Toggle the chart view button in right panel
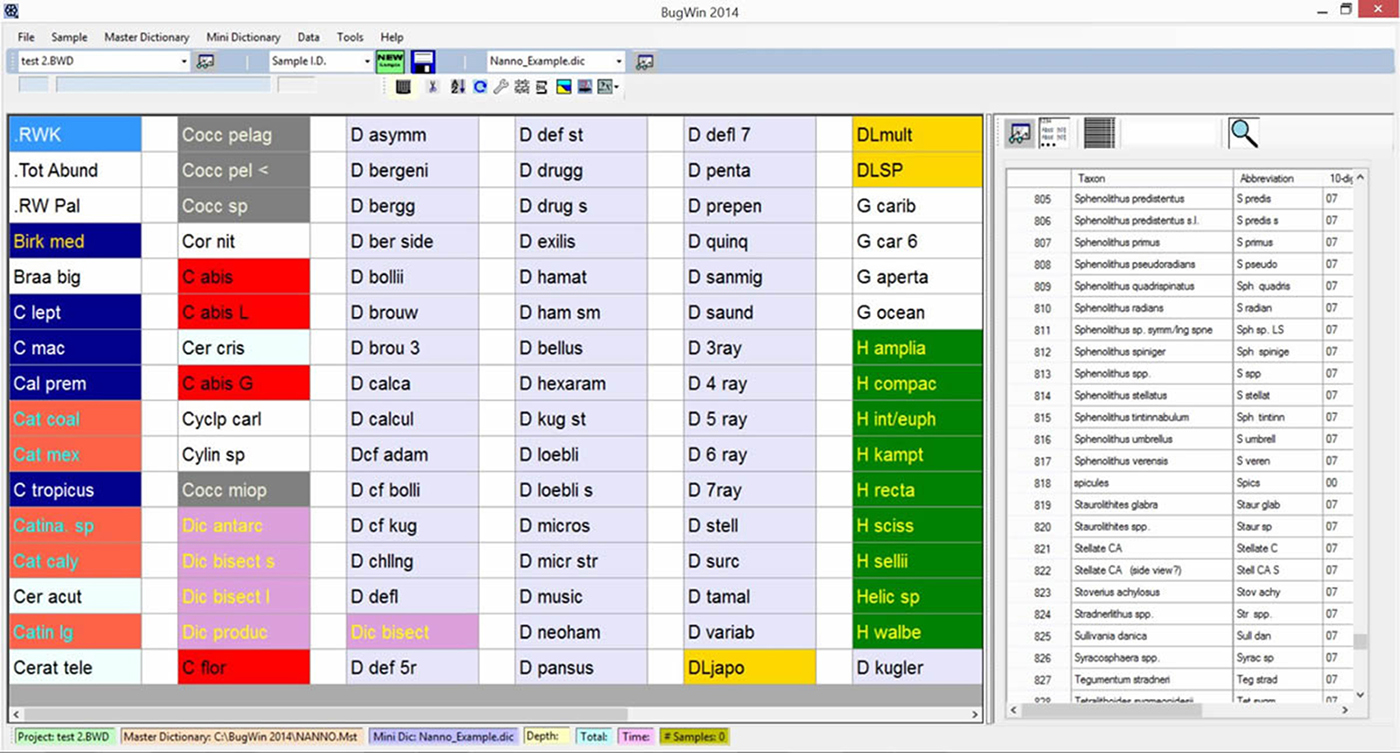The width and height of the screenshot is (1400, 753). coord(1018,132)
